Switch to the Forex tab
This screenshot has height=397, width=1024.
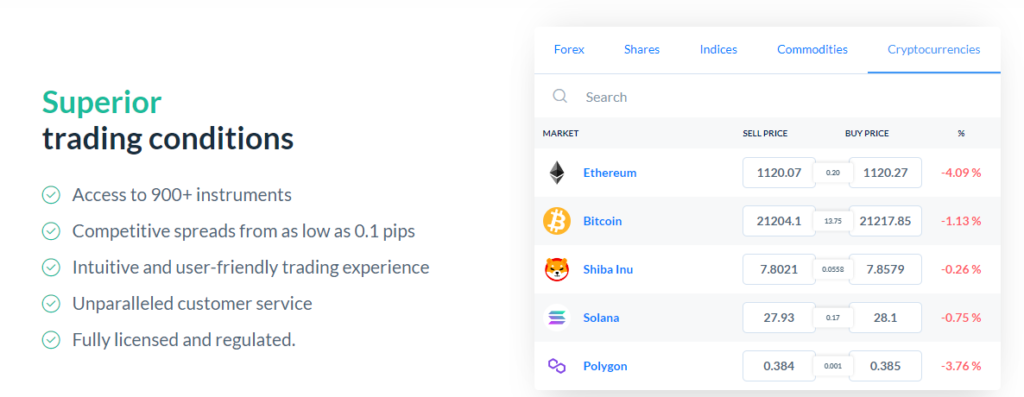tap(569, 50)
